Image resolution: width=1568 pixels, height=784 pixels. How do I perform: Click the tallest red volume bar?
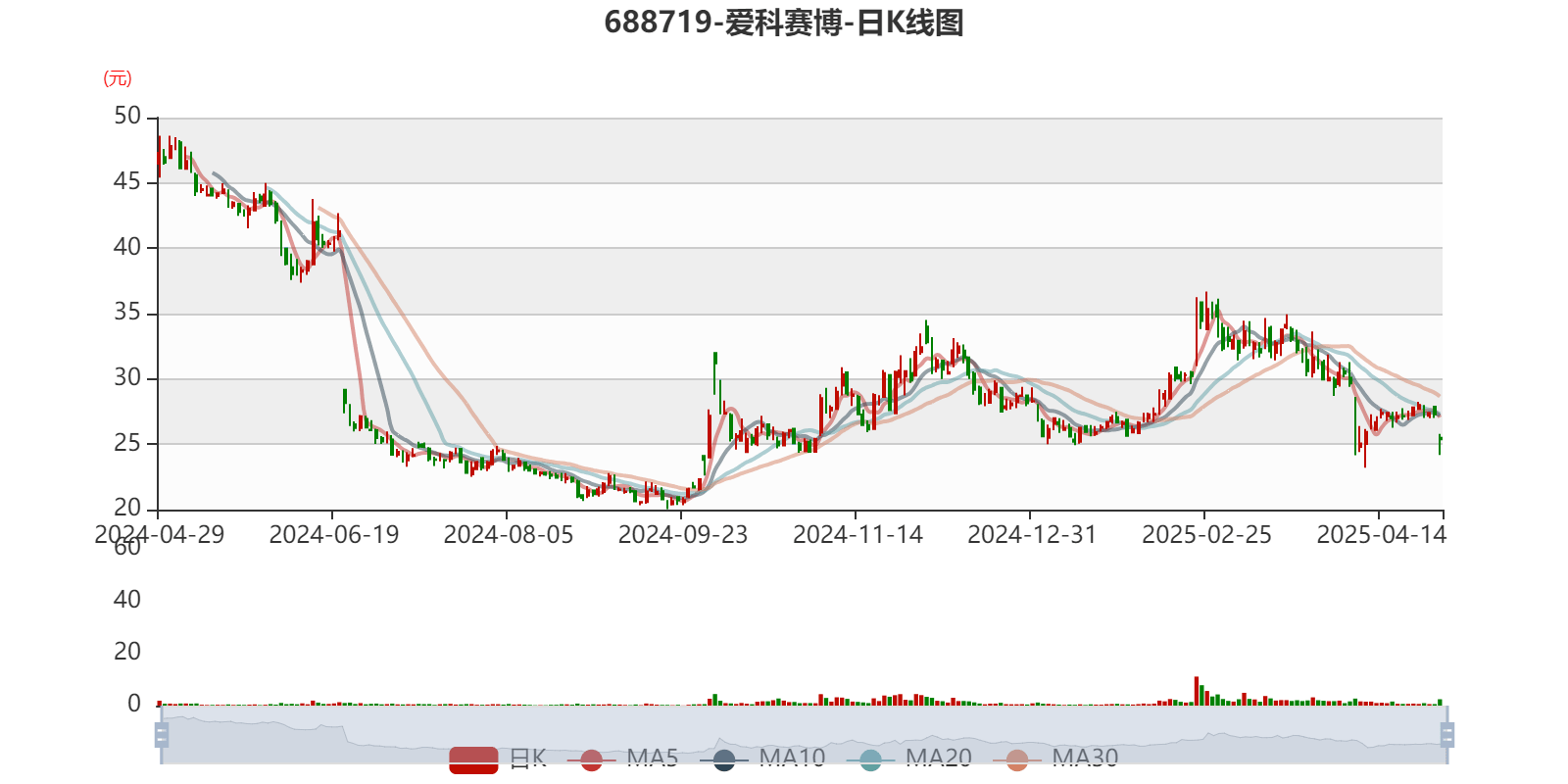click(x=1197, y=690)
